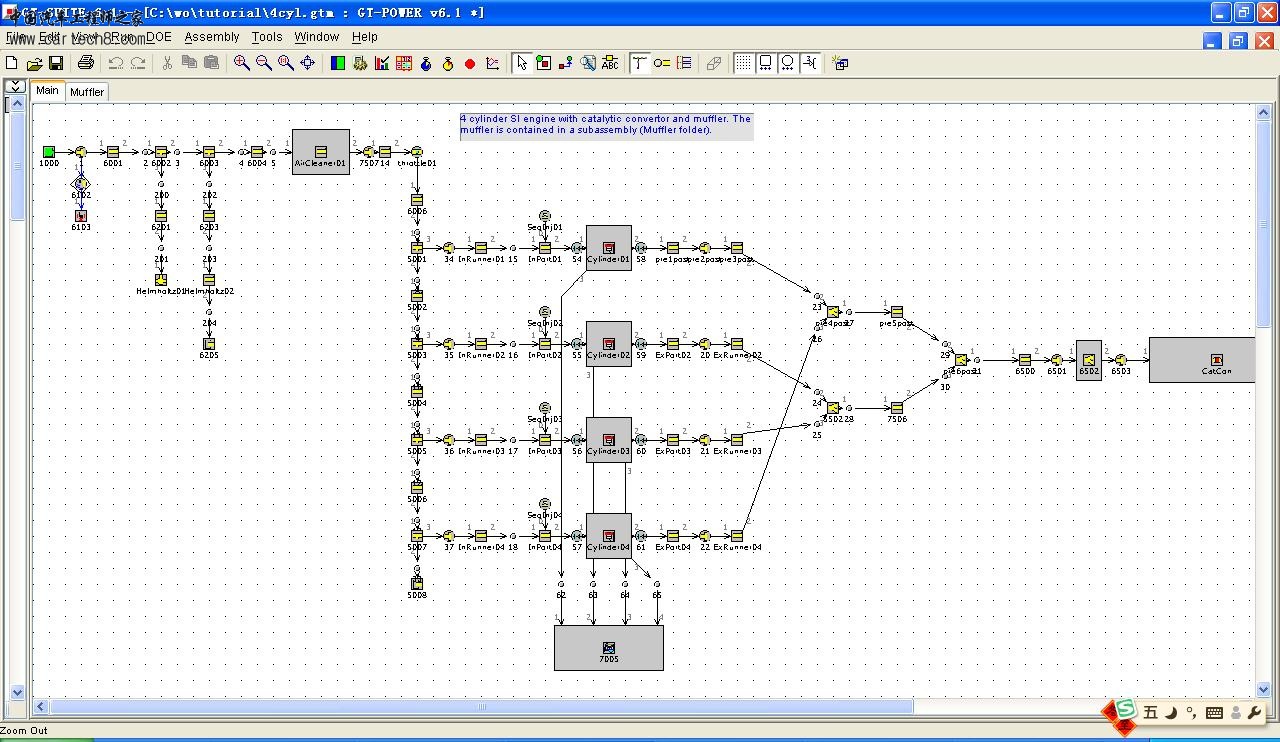This screenshot has width=1280, height=742.
Task: Click the save floppy disk icon
Action: click(56, 63)
